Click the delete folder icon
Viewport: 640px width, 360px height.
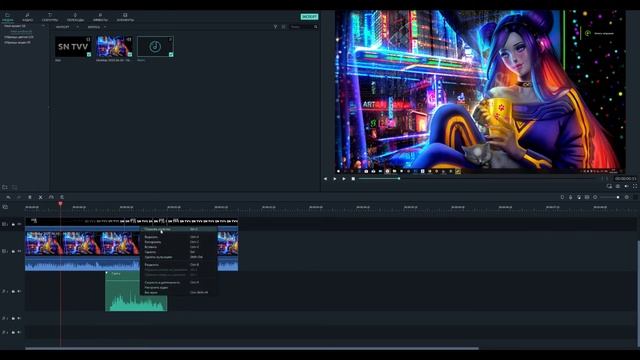[x=14, y=187]
